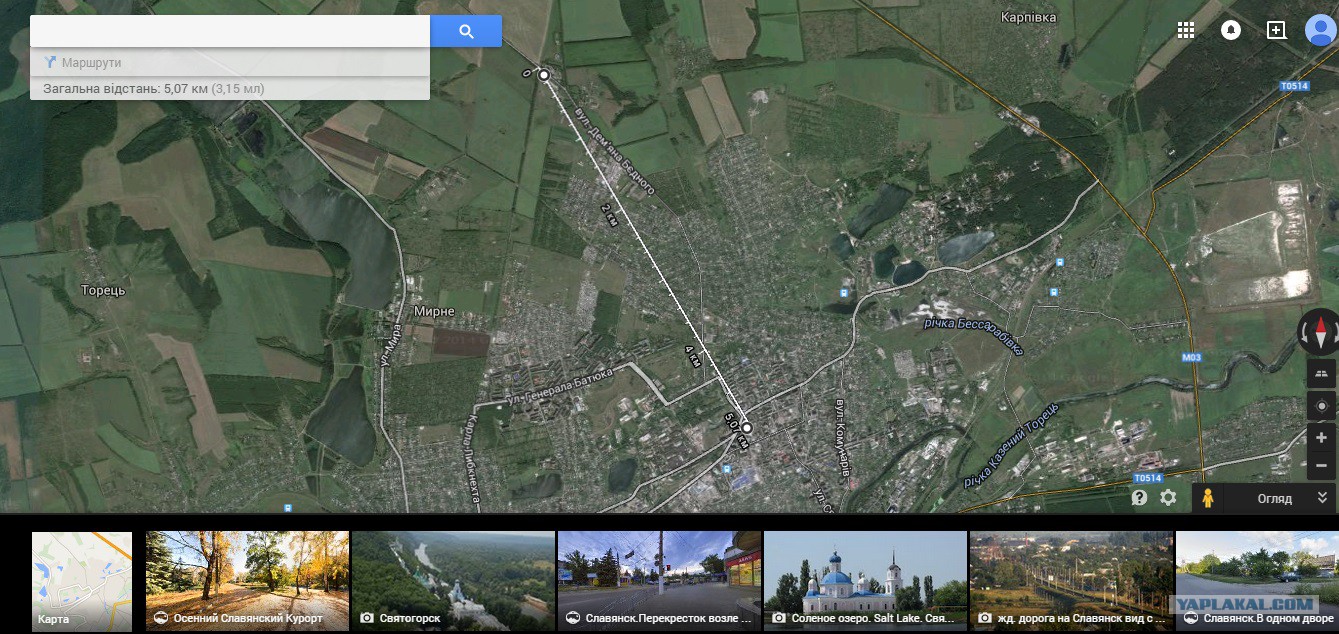Image resolution: width=1339 pixels, height=634 pixels.
Task: Switch to Карта map view thumbnail
Action: click(82, 581)
